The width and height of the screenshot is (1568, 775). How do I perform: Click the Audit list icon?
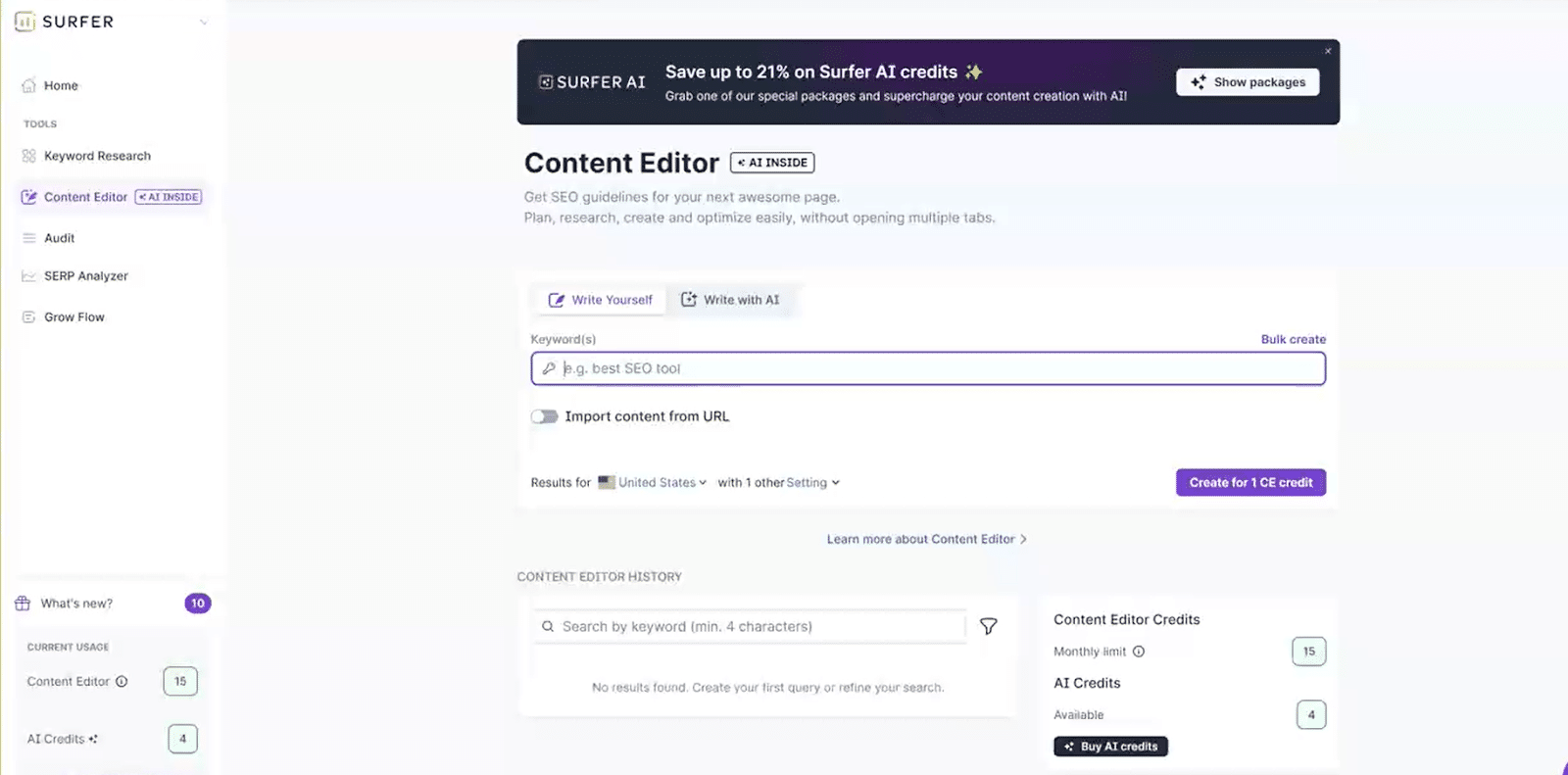[28, 238]
